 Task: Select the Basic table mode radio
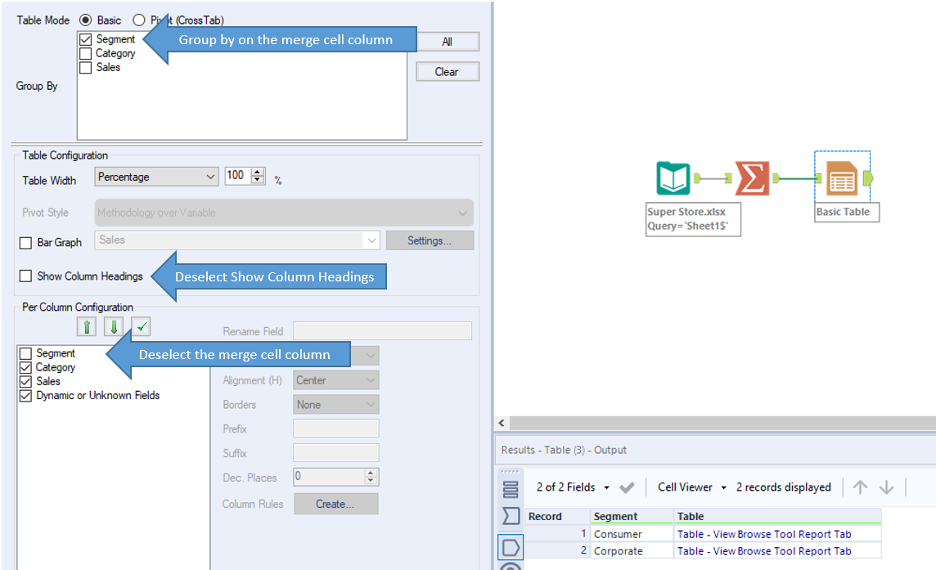pos(85,20)
